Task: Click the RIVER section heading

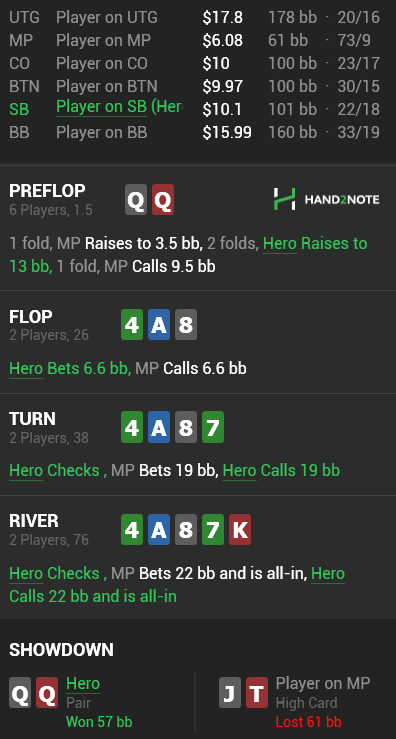Action: point(34,521)
